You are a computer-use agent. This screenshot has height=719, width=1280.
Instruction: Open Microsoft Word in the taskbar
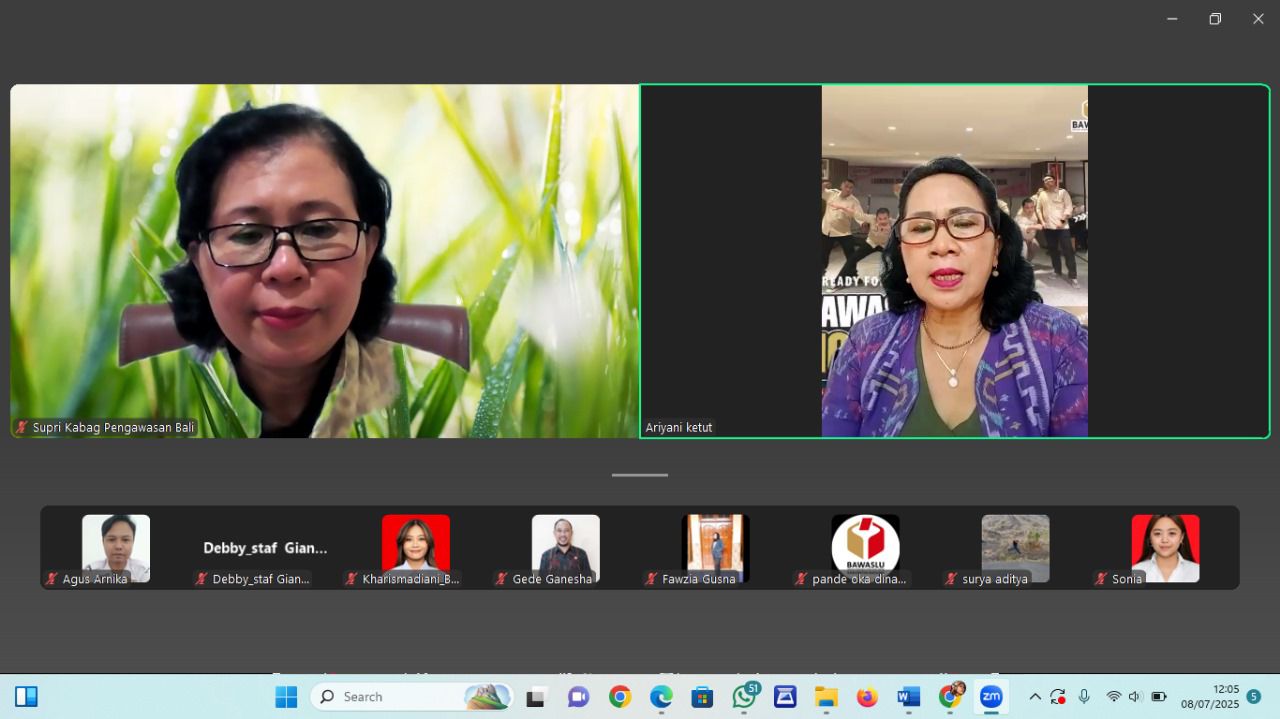(908, 697)
